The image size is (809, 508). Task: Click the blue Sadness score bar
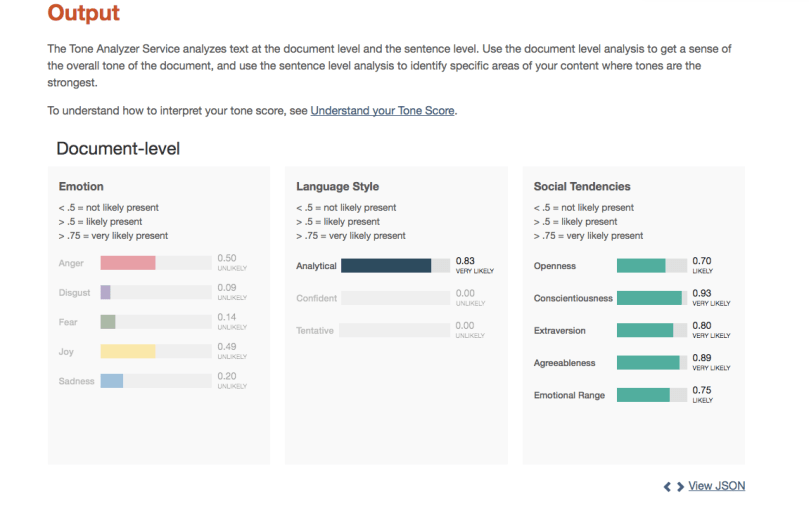point(112,381)
